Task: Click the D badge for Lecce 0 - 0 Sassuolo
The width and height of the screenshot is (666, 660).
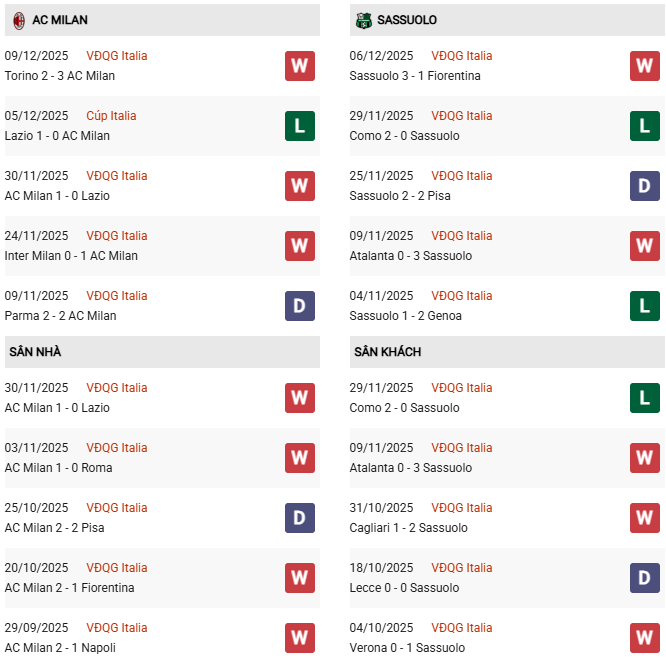Action: pyautogui.click(x=644, y=578)
